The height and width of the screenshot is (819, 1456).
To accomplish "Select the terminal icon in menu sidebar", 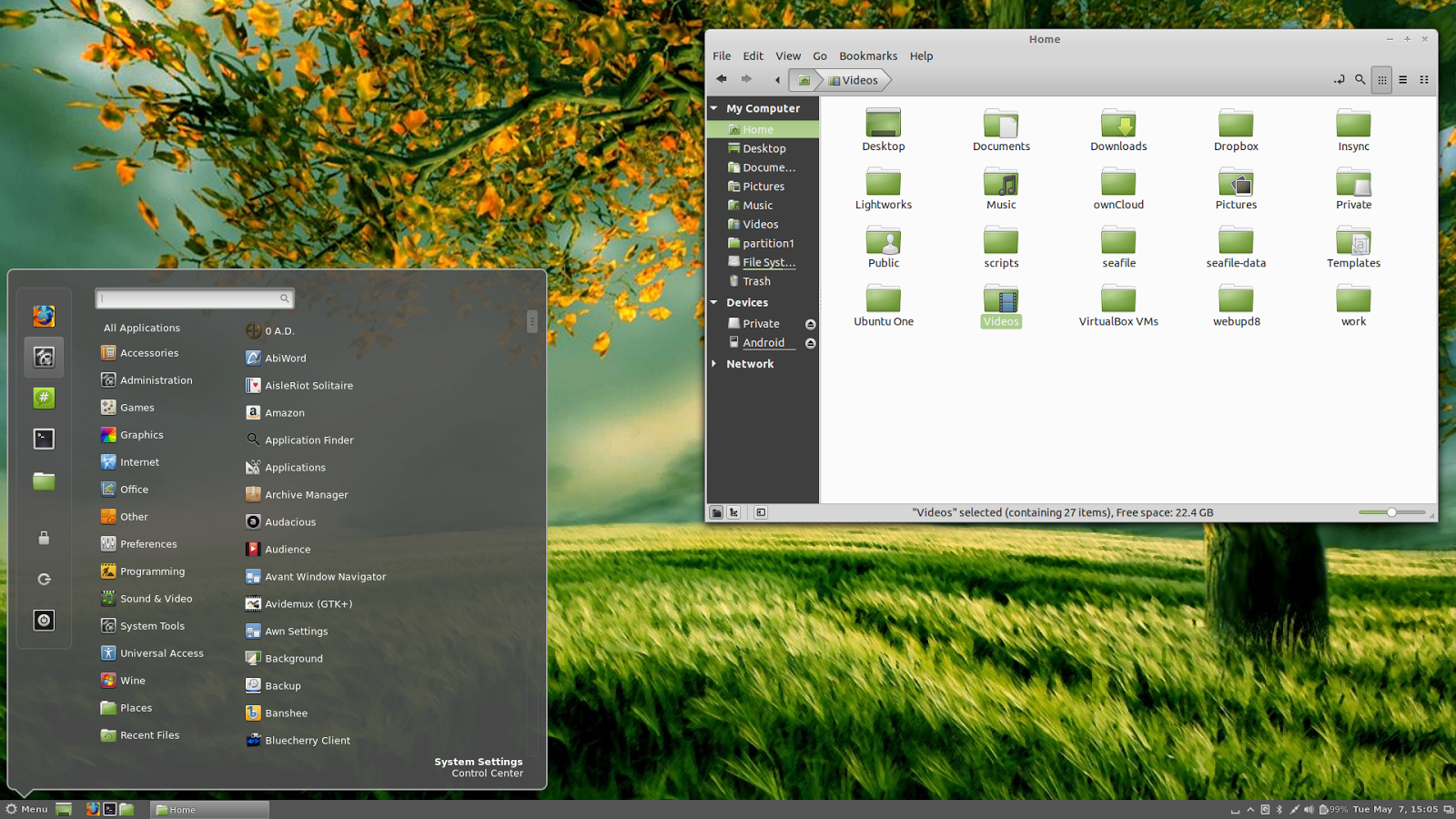I will pos(43,439).
